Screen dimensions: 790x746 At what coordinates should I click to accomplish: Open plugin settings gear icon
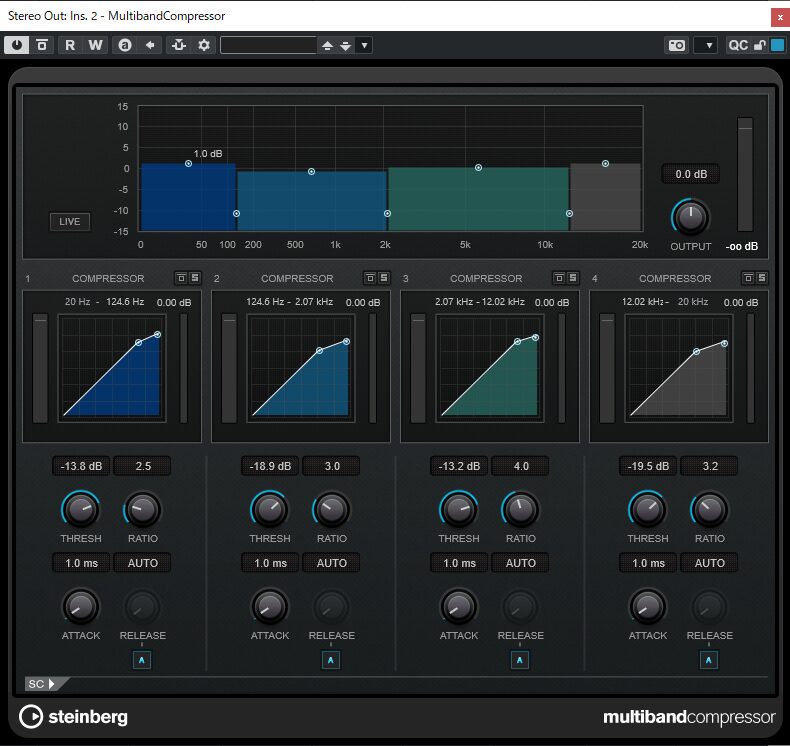click(x=204, y=45)
